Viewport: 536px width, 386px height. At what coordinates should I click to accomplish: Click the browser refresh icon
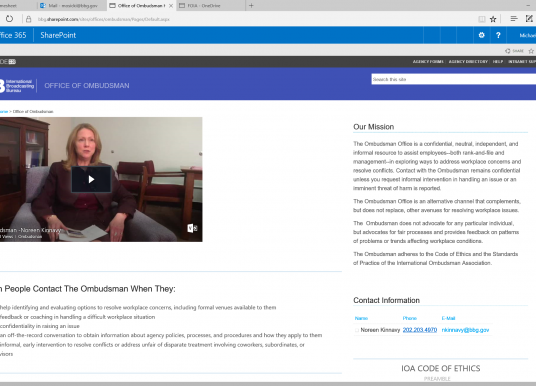click(9, 19)
